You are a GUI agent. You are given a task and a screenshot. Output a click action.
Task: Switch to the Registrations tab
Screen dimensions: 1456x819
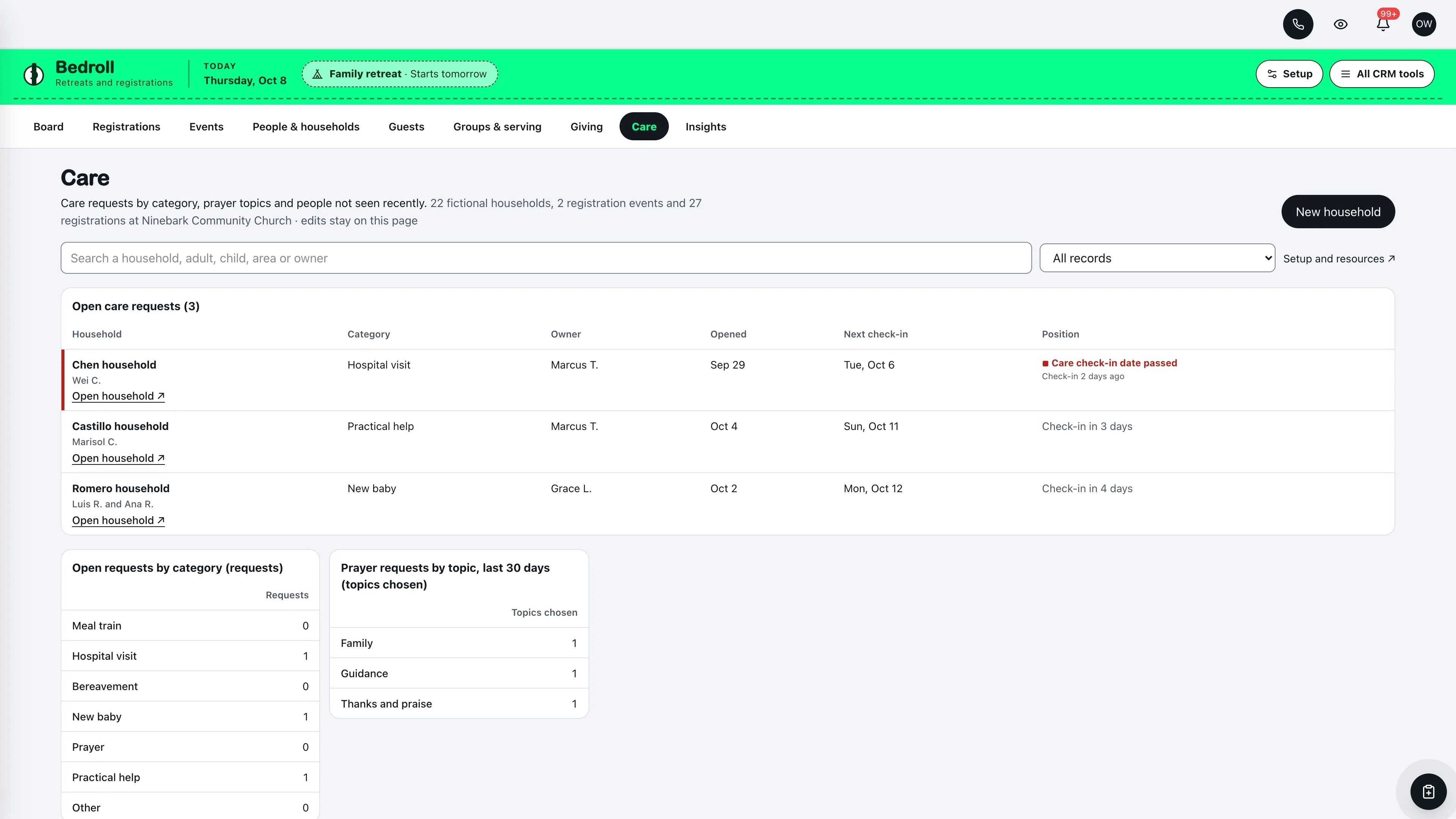(x=127, y=127)
